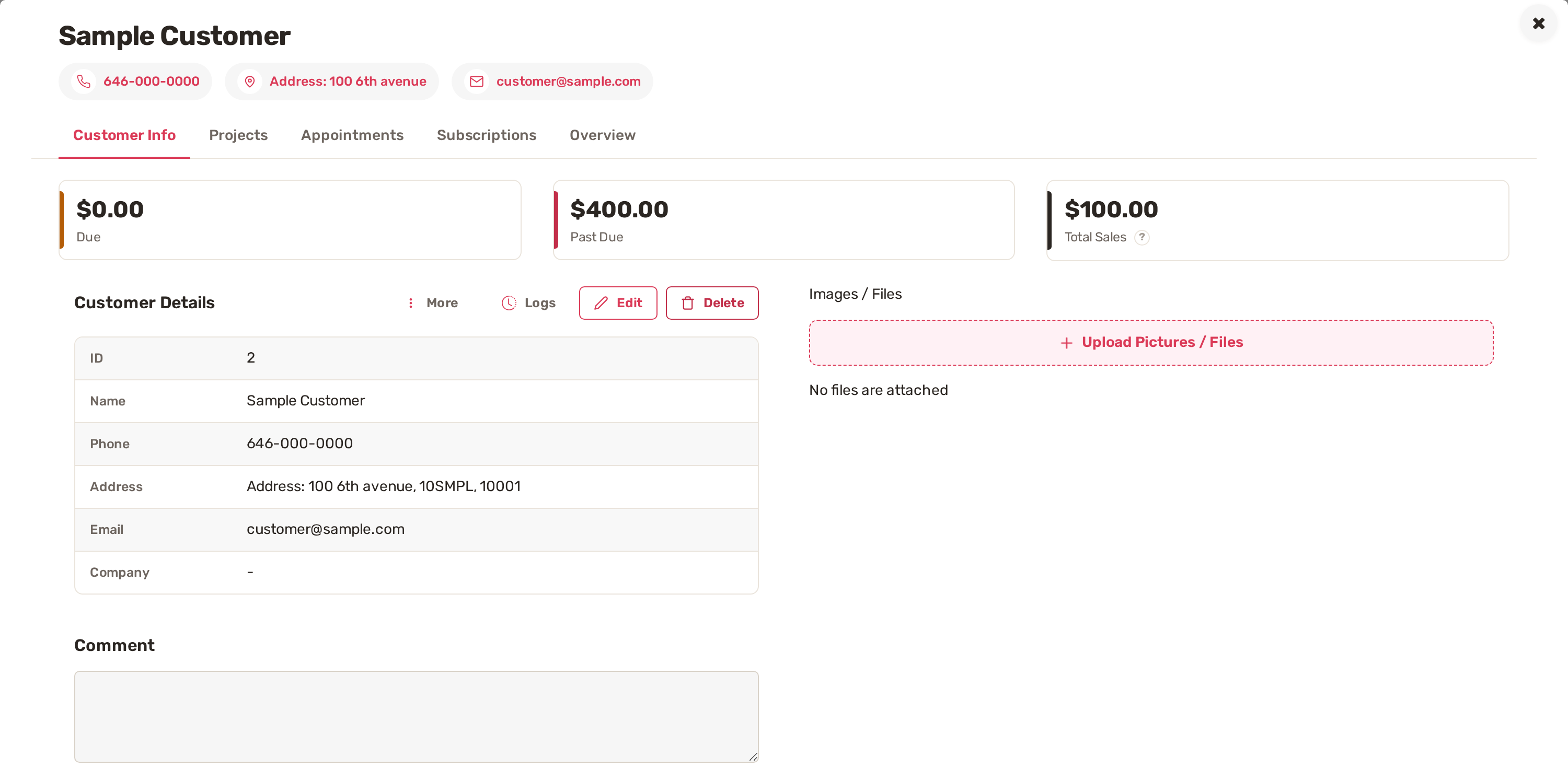Click the 'No files are attached' text
This screenshot has width=1568, height=768.
(x=879, y=390)
